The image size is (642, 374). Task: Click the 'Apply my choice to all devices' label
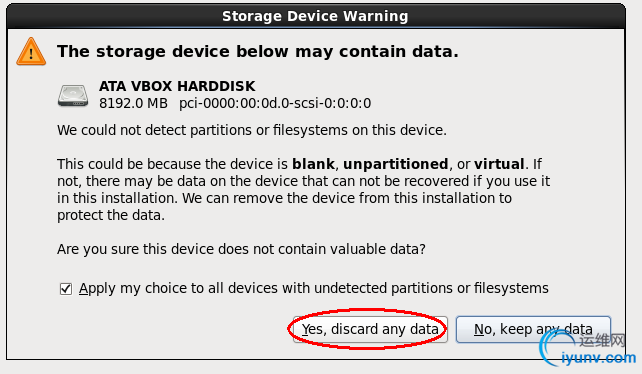pos(314,288)
